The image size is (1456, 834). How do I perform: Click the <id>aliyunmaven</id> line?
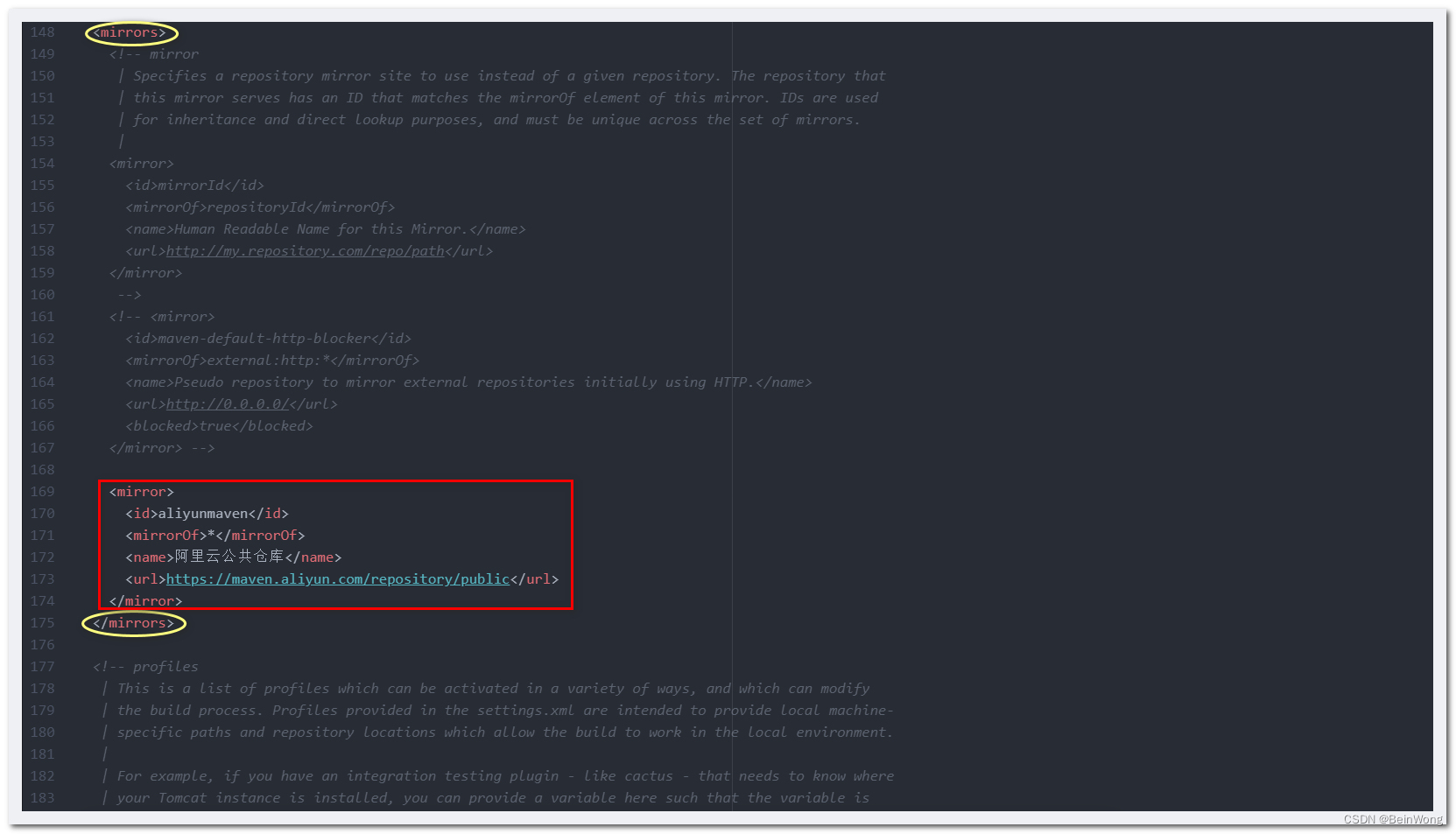pos(207,514)
